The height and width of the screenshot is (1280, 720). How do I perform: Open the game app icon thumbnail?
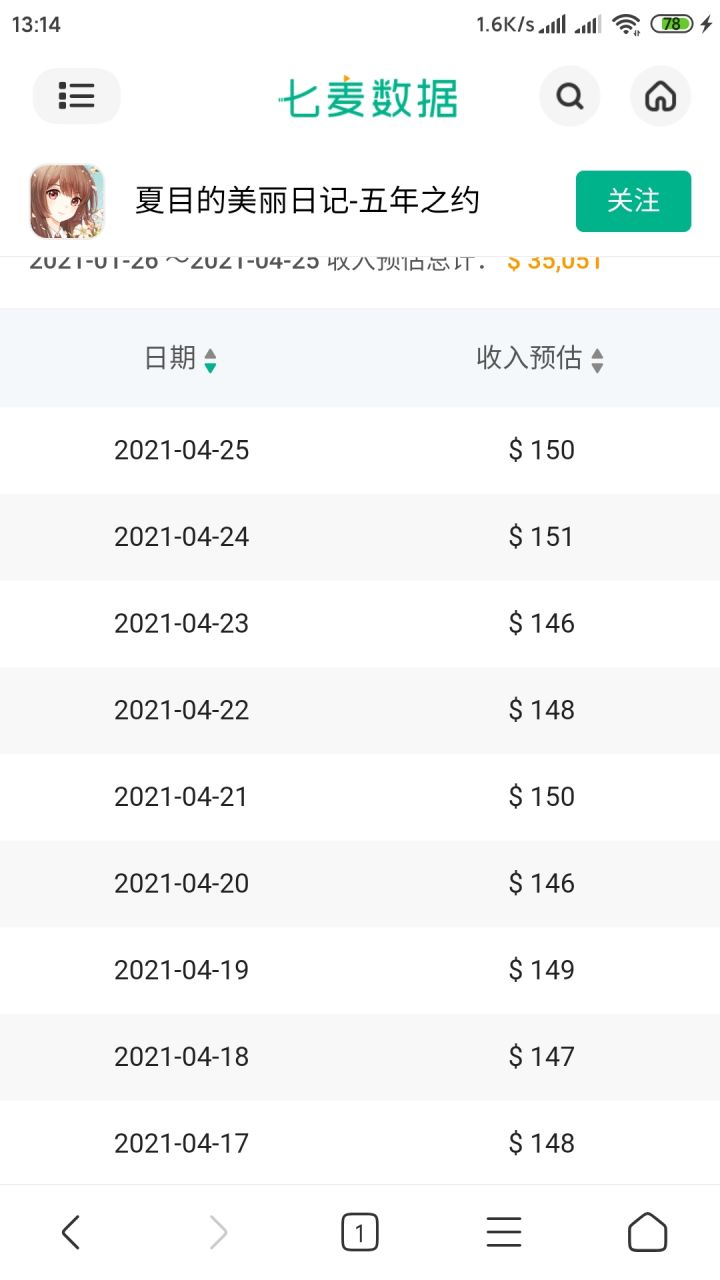tap(67, 201)
